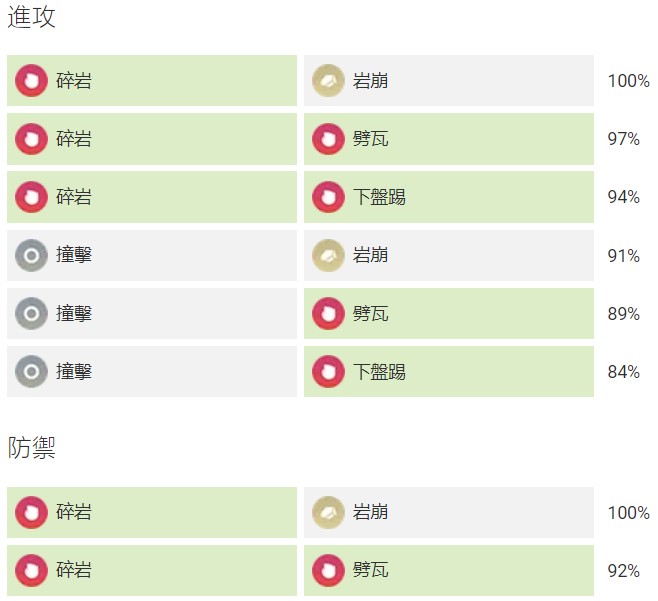Viewport: 658px width, 601px height.
Task: Open the 岩崩 move in the top 進攻 row
Action: (371, 81)
